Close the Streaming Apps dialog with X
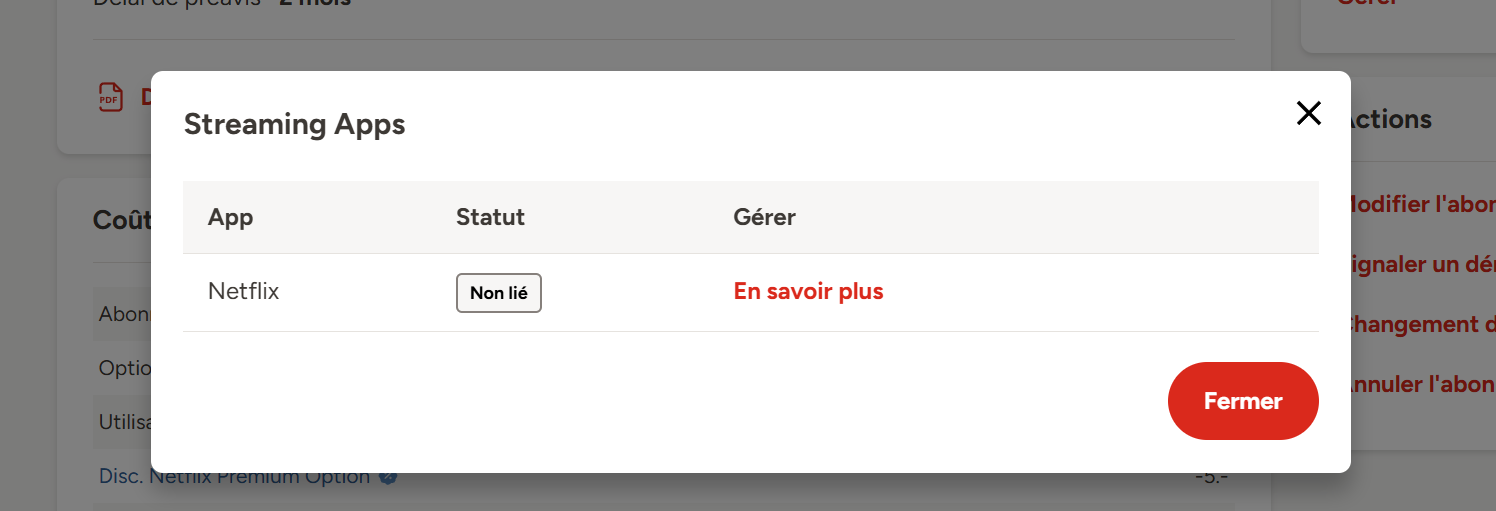 click(x=1308, y=113)
